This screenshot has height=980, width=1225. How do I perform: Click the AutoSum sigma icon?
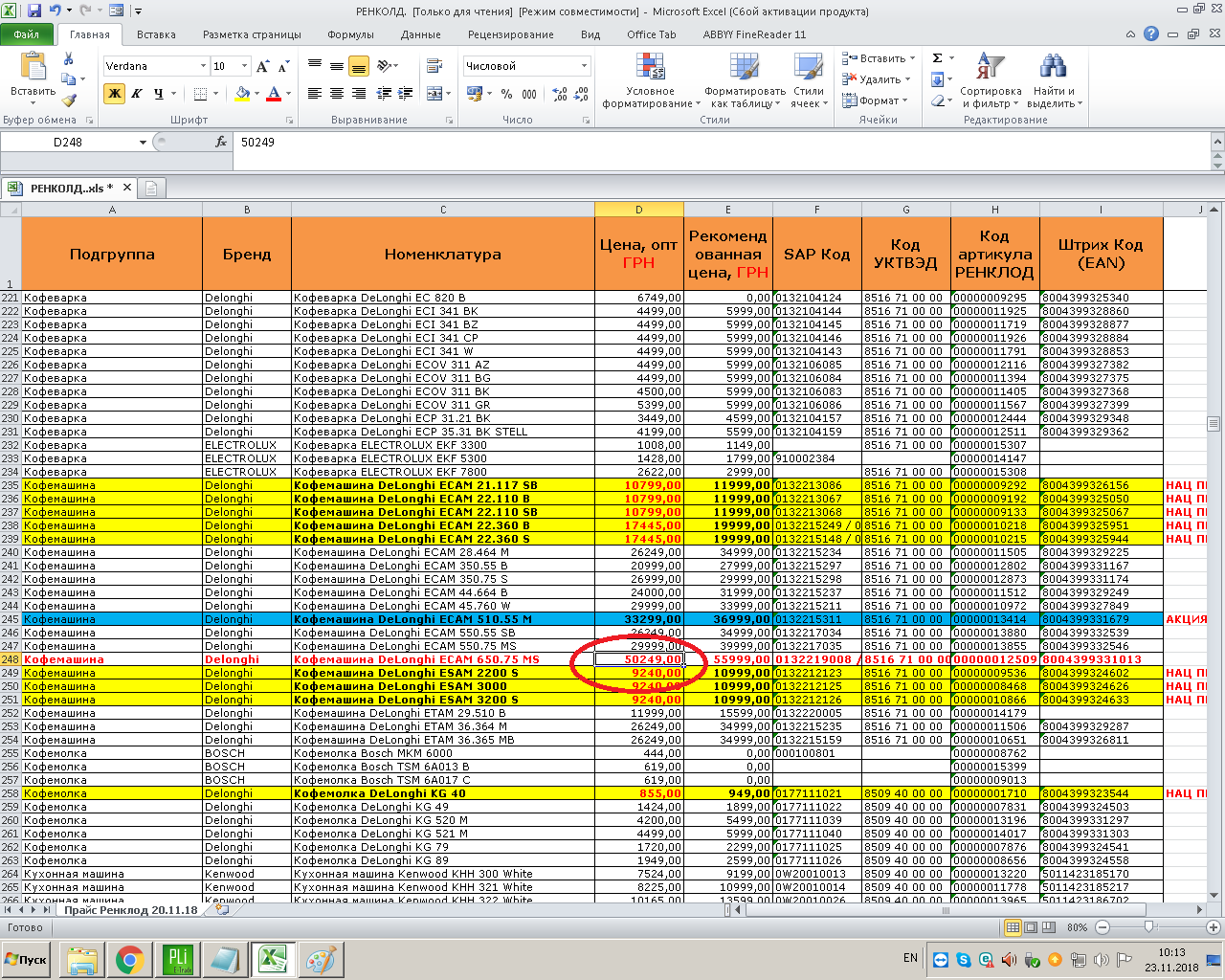pyautogui.click(x=938, y=58)
